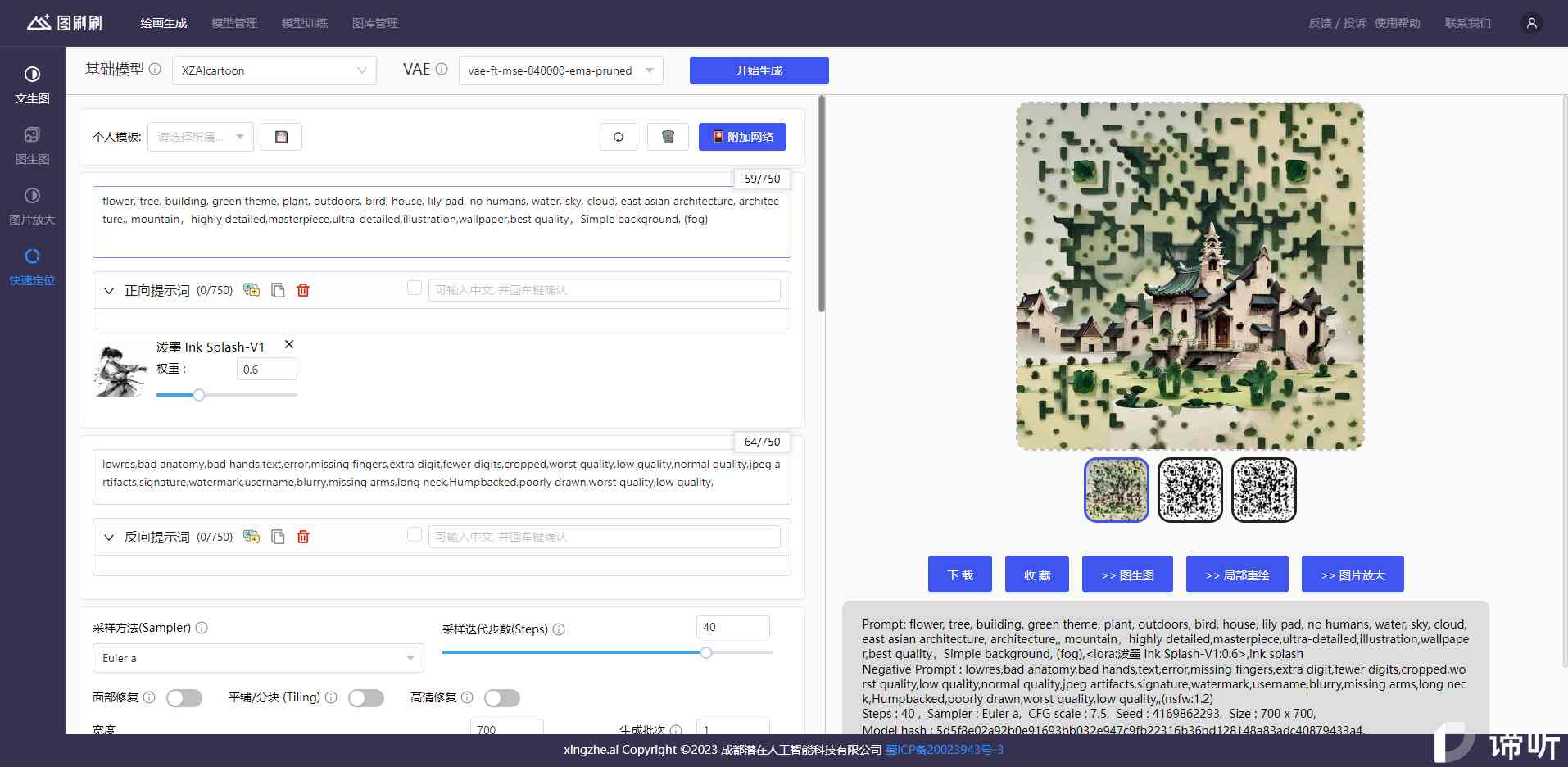This screenshot has height=767, width=1568.
Task: Click the red delete icon in 反向提示词 row
Action: (x=303, y=537)
